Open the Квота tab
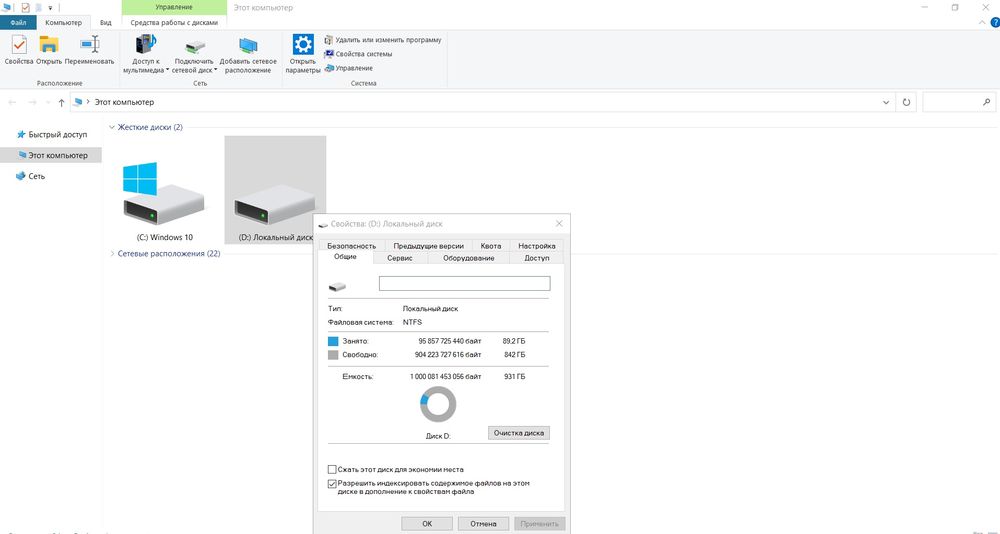The width and height of the screenshot is (1000, 534). pyautogui.click(x=491, y=246)
